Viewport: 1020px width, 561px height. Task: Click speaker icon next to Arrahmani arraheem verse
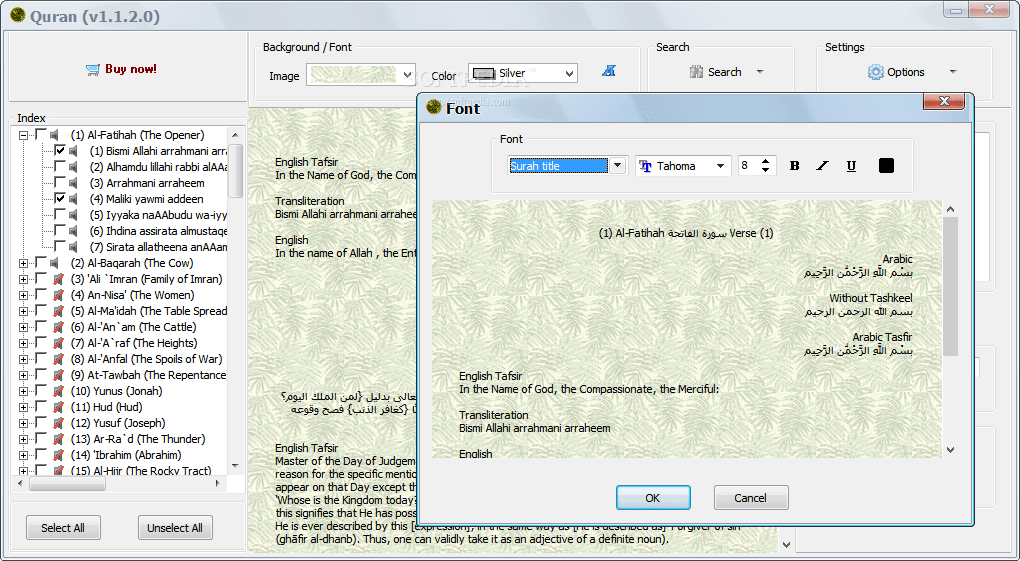[74, 183]
